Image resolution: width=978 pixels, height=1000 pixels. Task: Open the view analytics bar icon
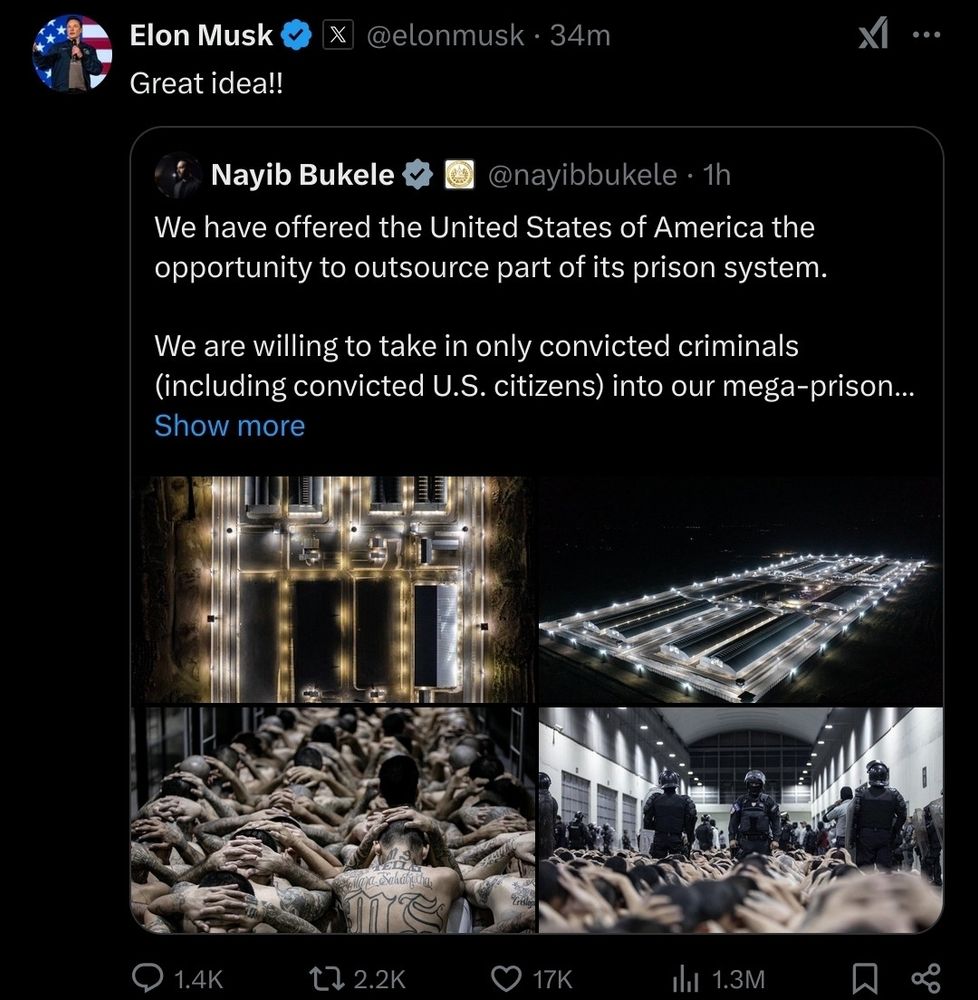tap(686, 978)
